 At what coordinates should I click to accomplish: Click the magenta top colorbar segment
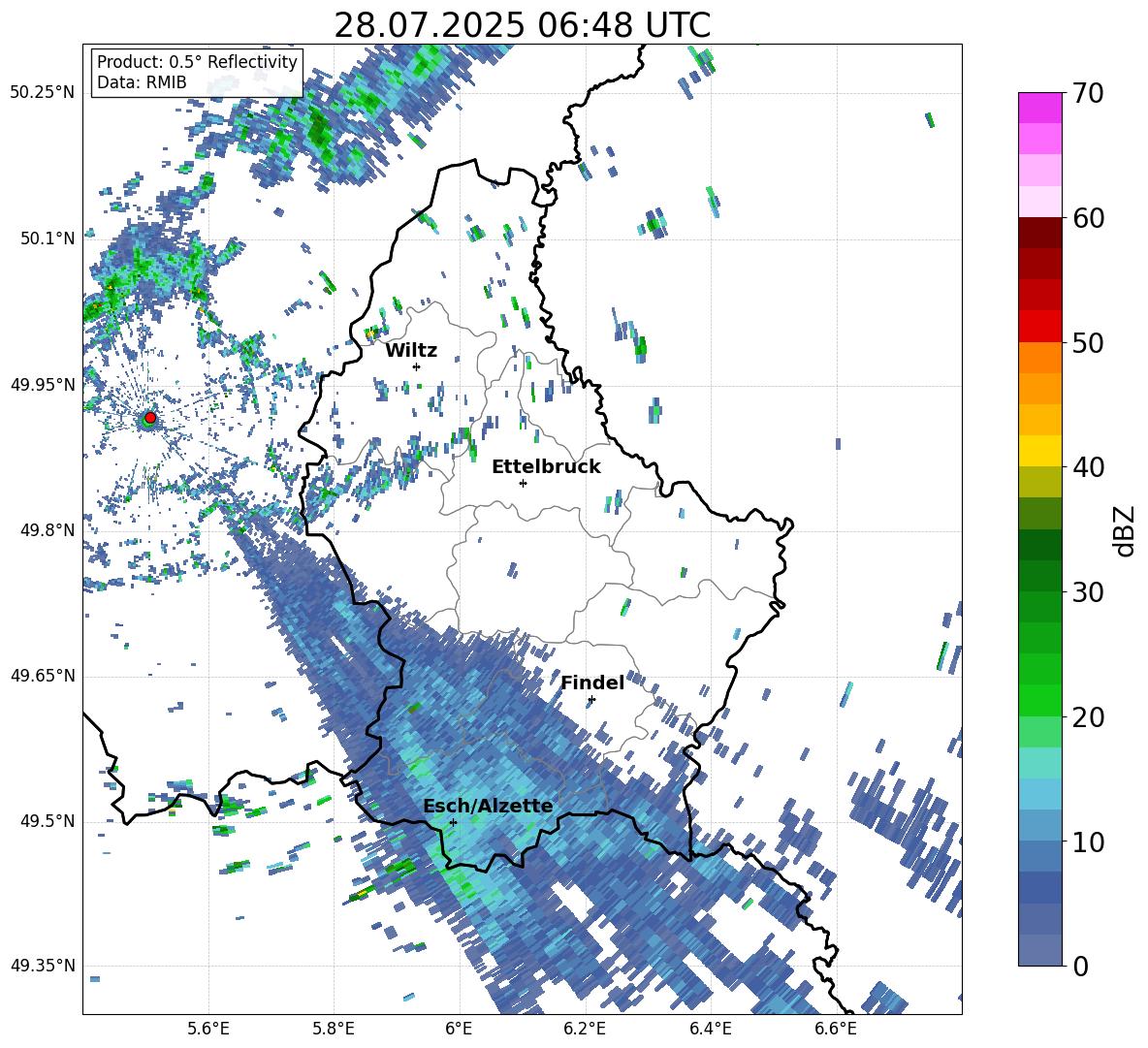(1039, 108)
